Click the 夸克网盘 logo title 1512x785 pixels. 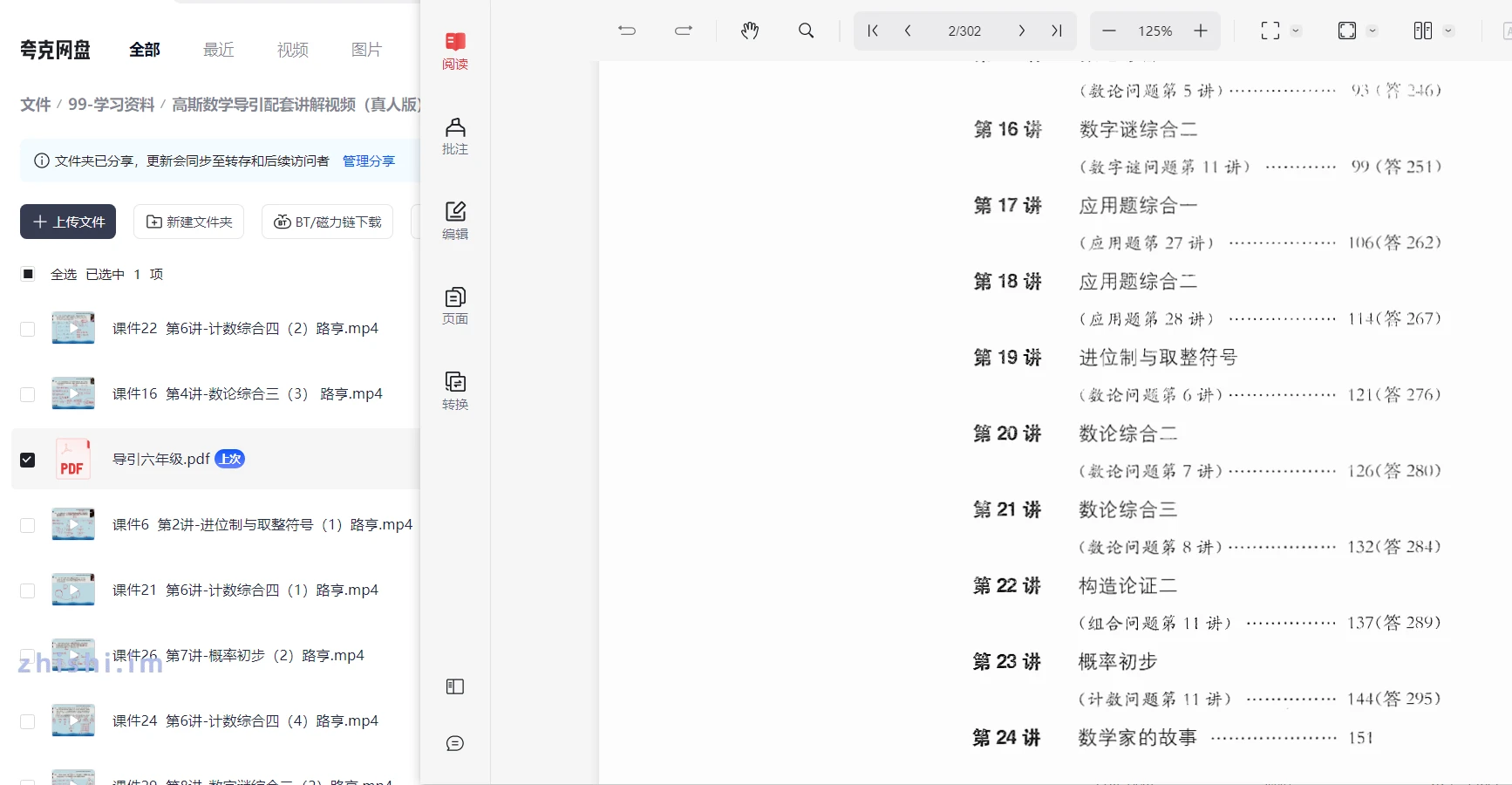[x=56, y=50]
